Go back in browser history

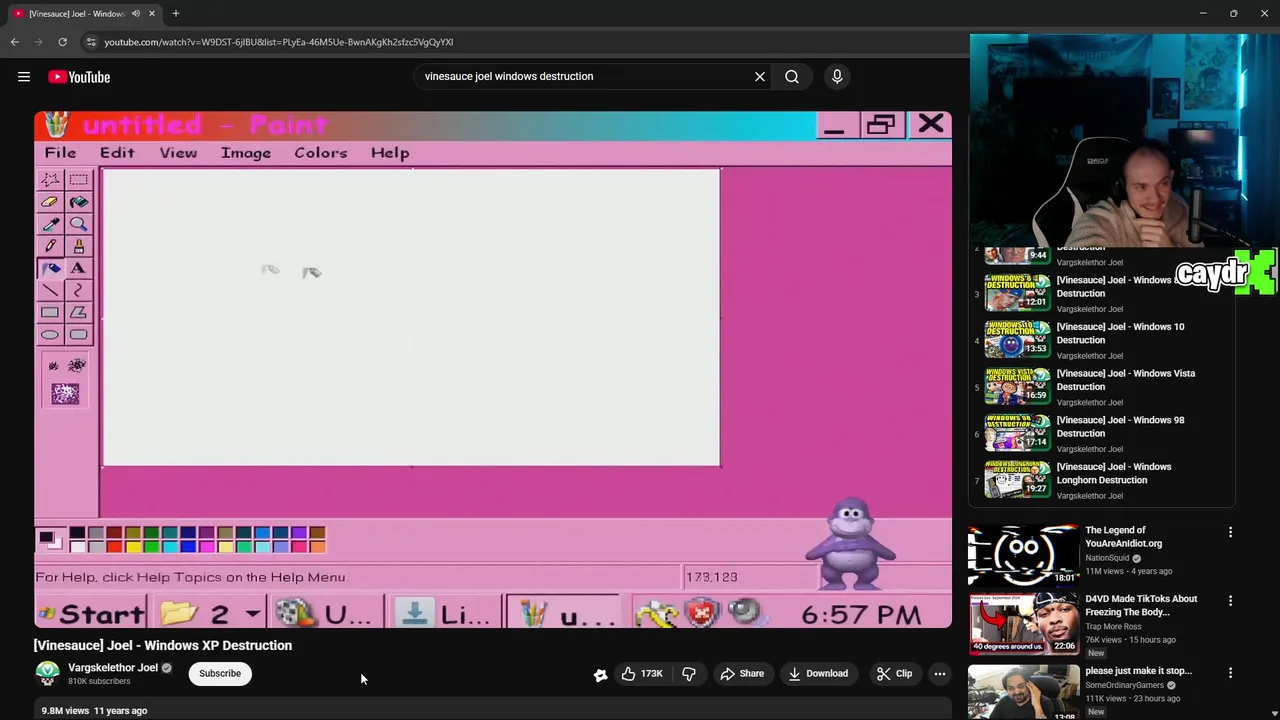pos(15,42)
